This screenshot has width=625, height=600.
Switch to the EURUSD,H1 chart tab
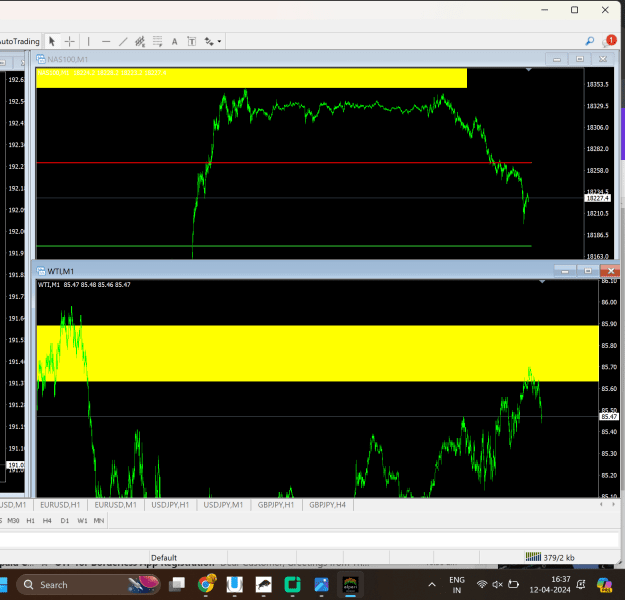tap(60, 505)
